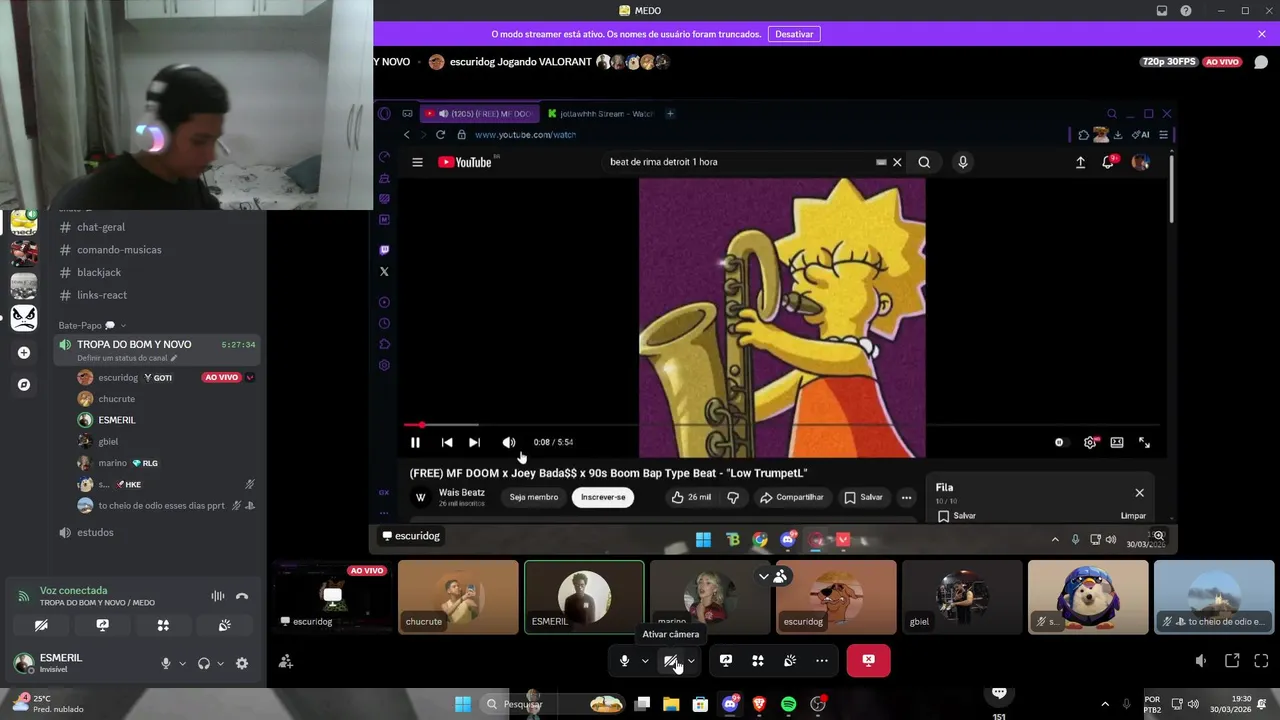
Task: Click Desativar on the streamer mode banner
Action: (x=794, y=34)
